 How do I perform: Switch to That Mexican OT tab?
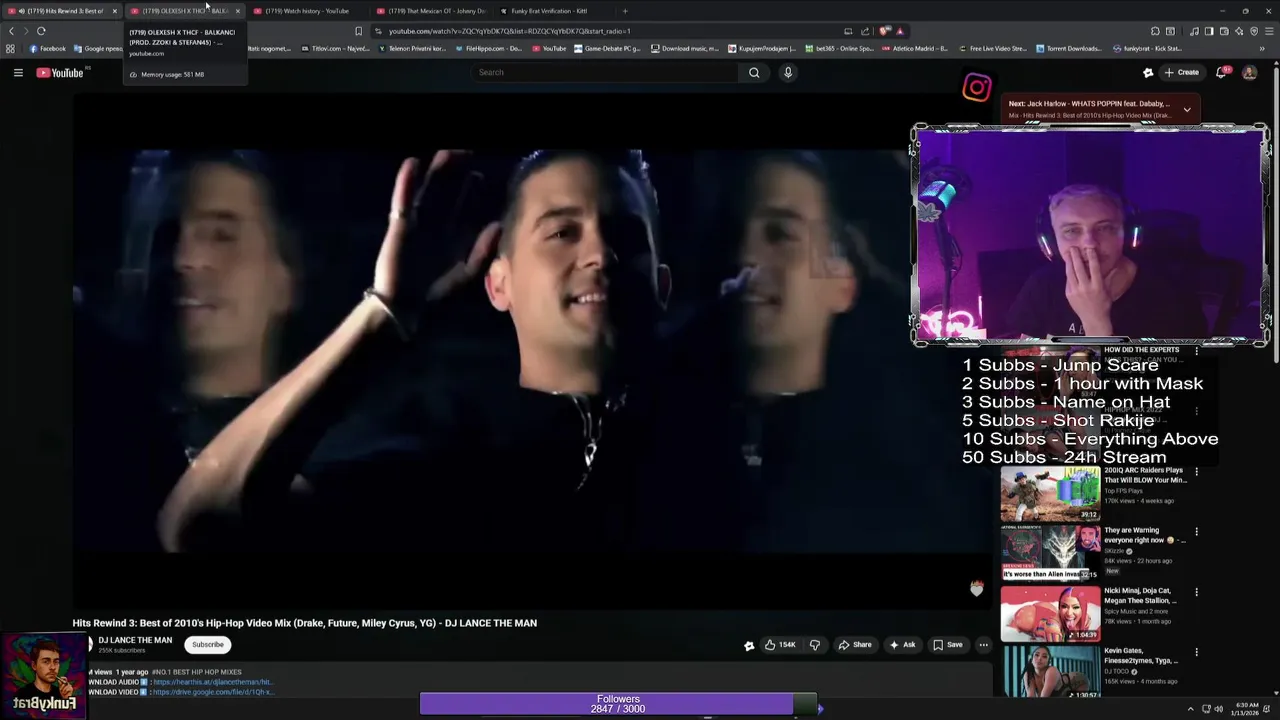[430, 11]
